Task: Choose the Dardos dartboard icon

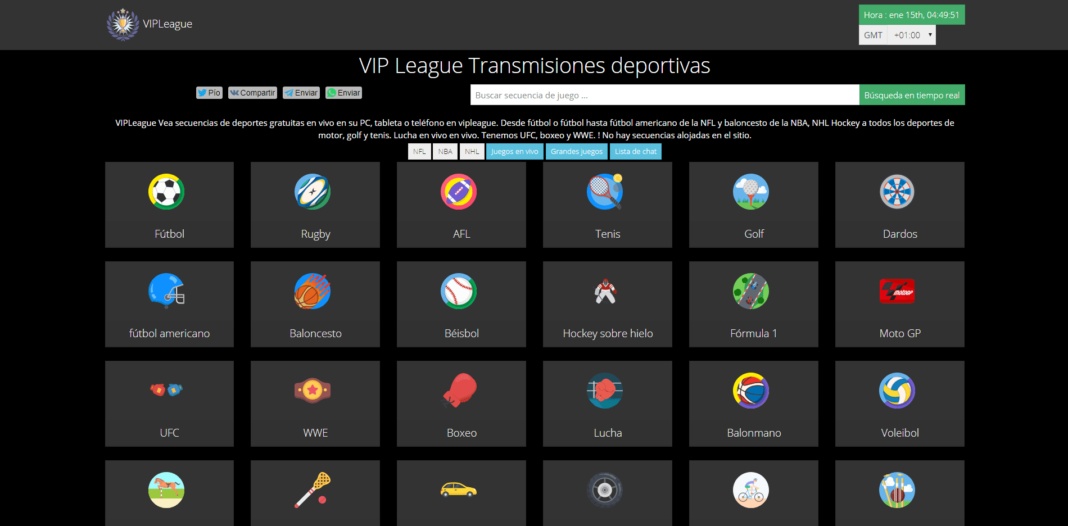Action: [897, 191]
